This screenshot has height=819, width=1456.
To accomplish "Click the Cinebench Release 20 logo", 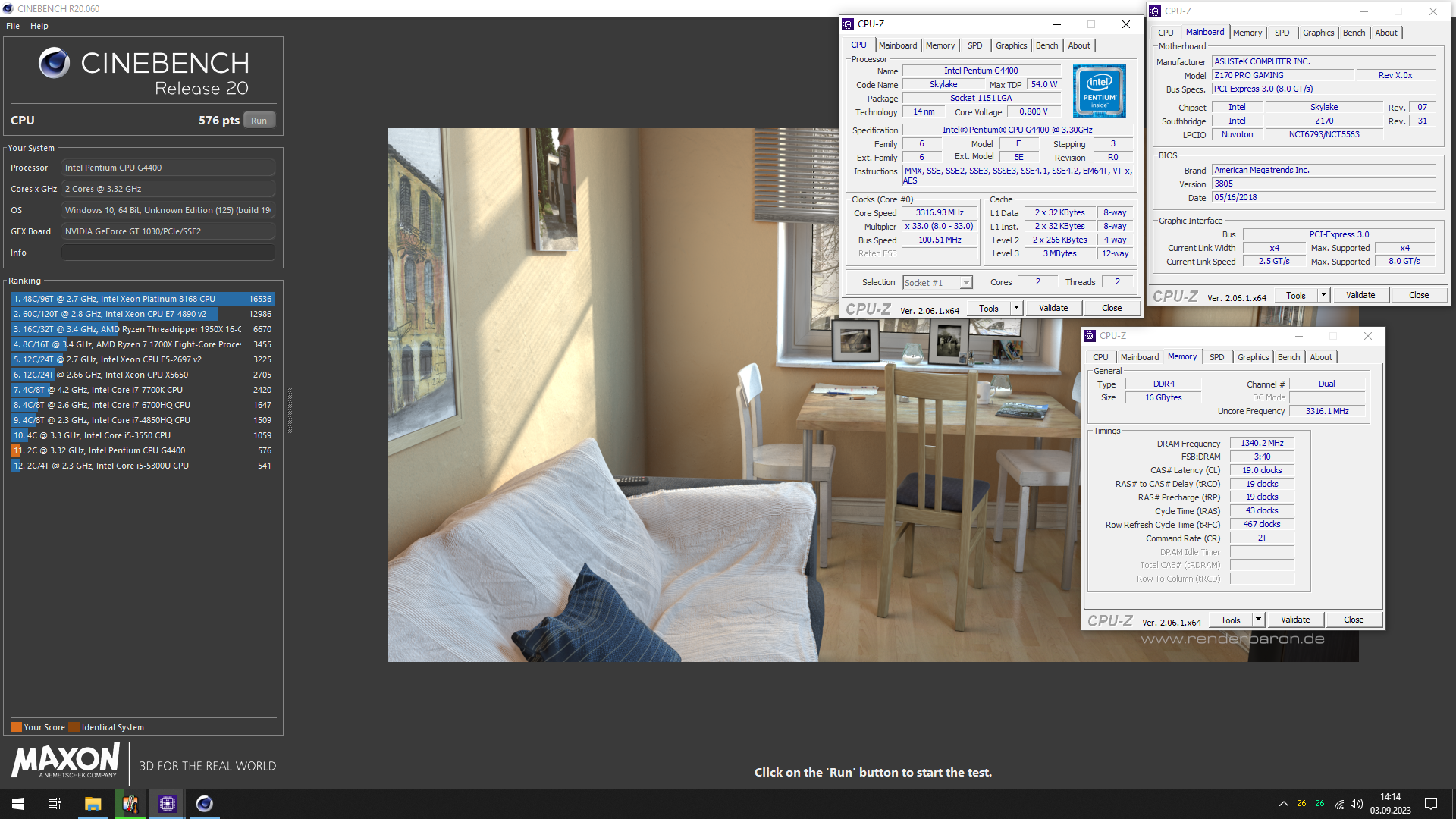I will (x=144, y=72).
